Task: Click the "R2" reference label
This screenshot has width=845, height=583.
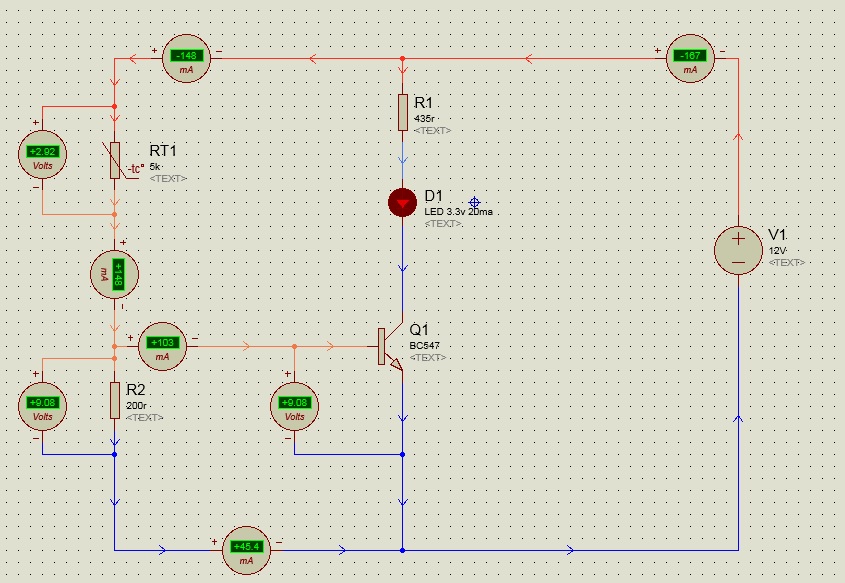Action: (x=136, y=390)
